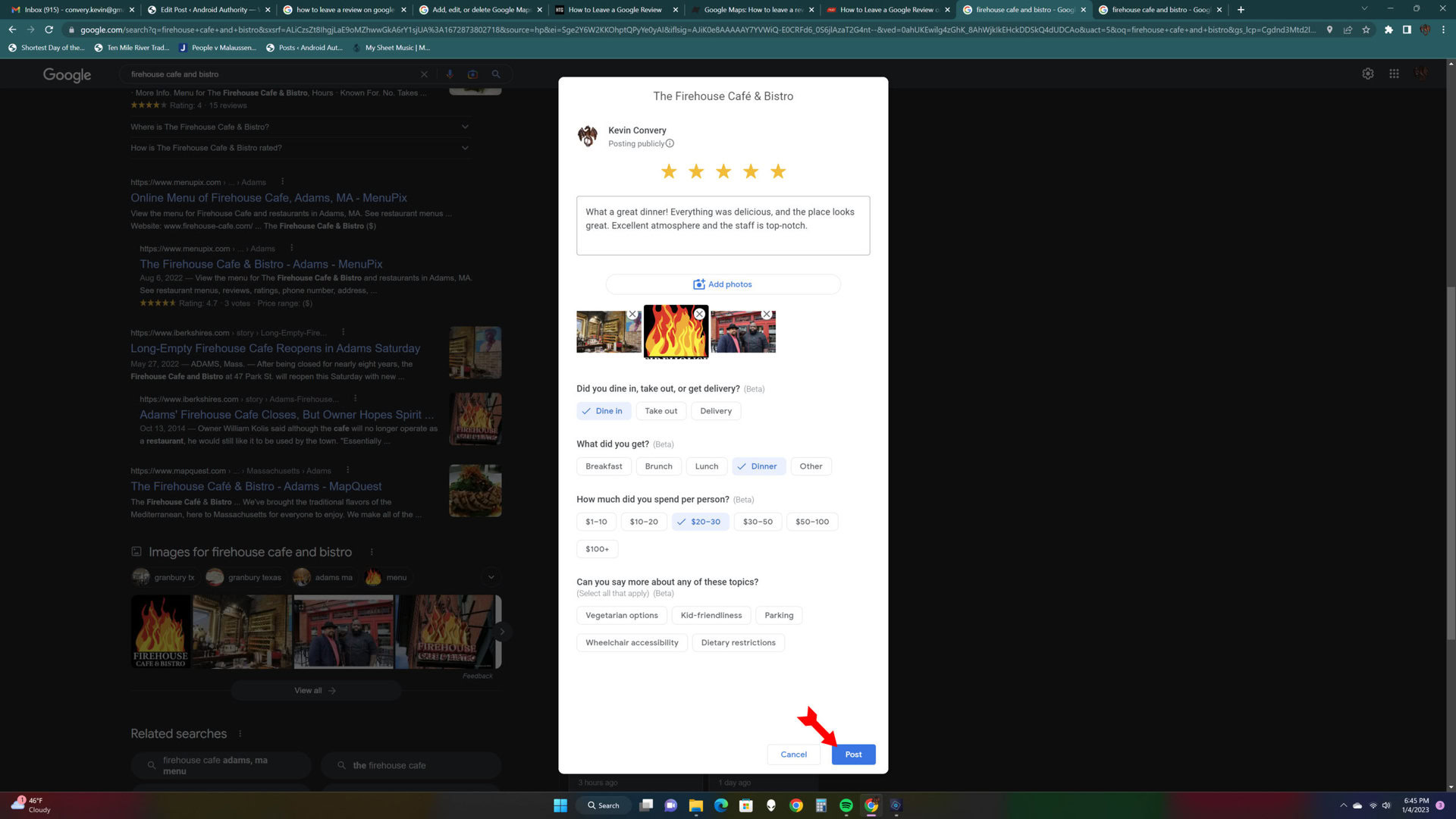Reload the page in browser toolbar
Screen dimensions: 1456x819
(49, 30)
